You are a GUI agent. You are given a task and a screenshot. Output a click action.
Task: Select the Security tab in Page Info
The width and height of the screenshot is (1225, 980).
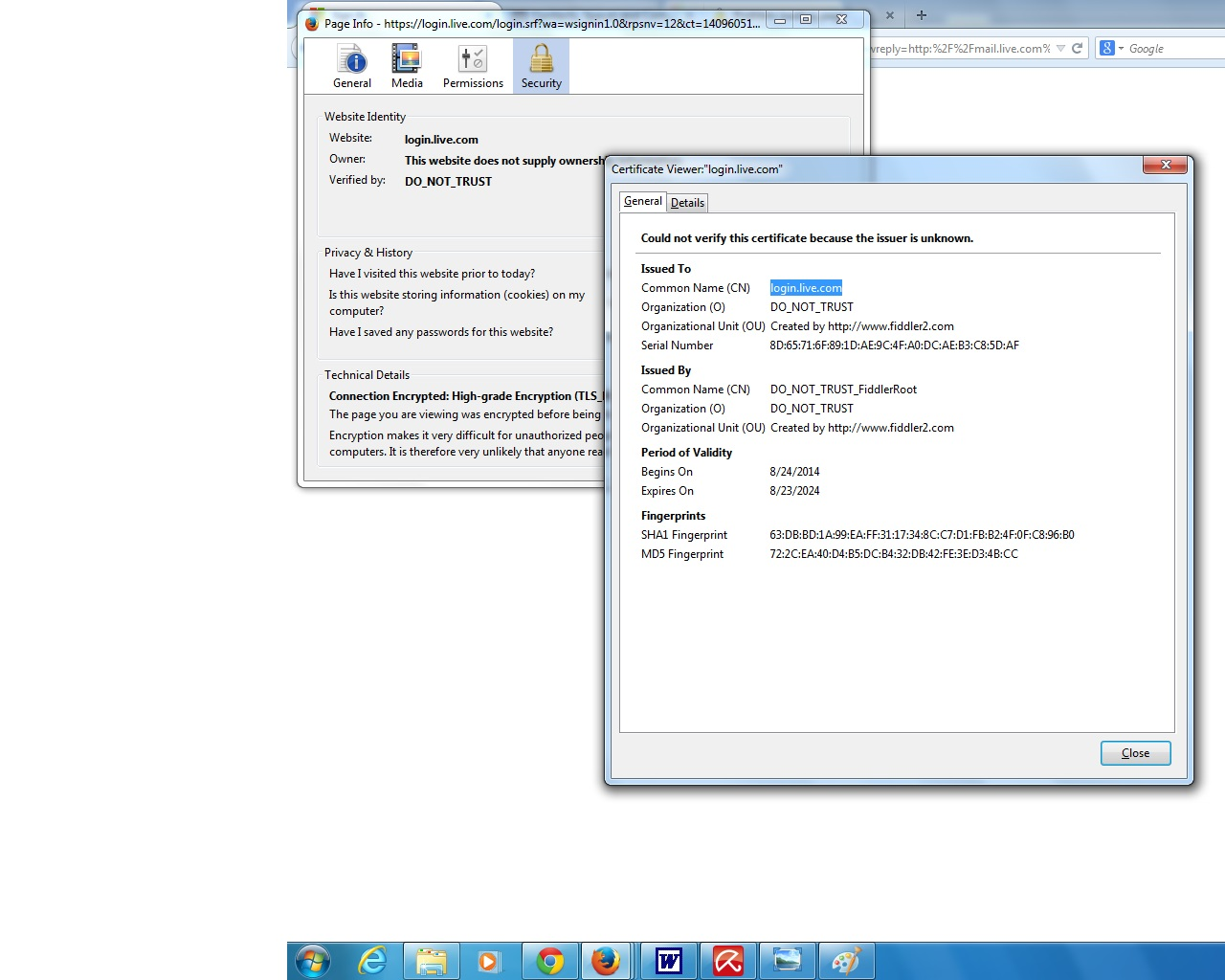(542, 66)
